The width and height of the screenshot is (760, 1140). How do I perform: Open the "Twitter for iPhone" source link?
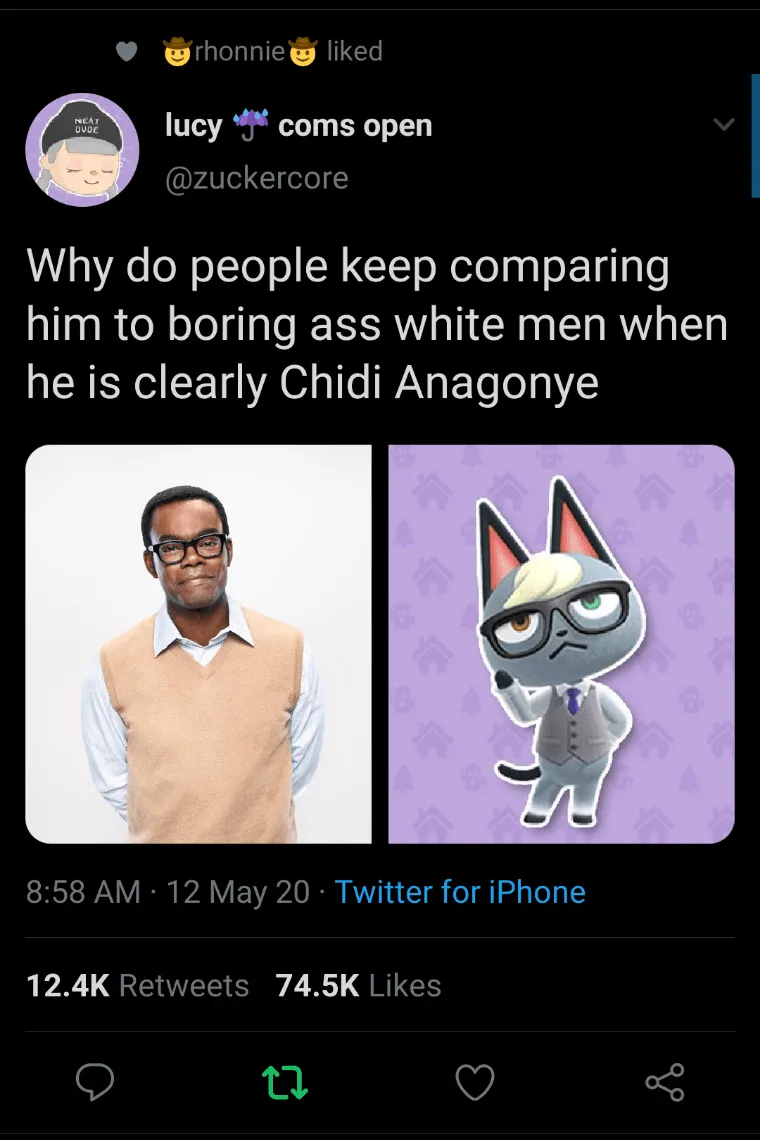[x=460, y=892]
